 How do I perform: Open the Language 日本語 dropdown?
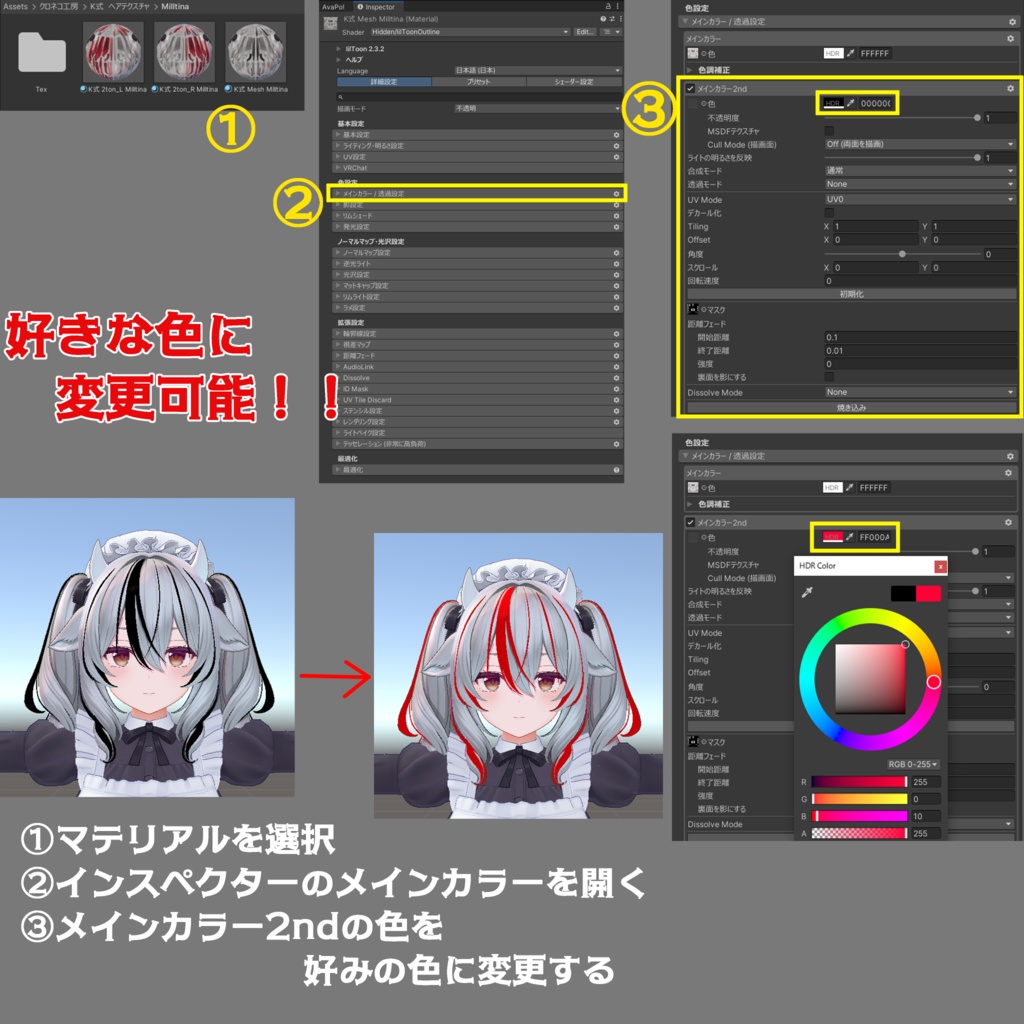(537, 71)
